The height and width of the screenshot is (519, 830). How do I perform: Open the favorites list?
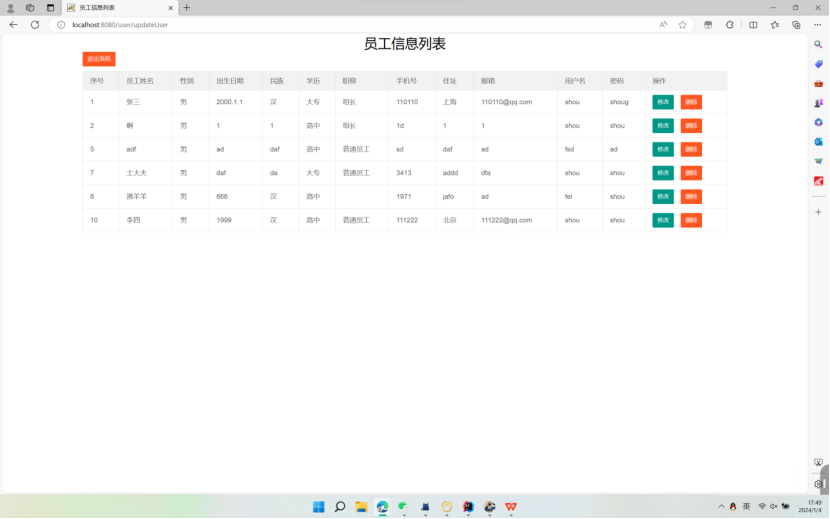pyautogui.click(x=774, y=25)
